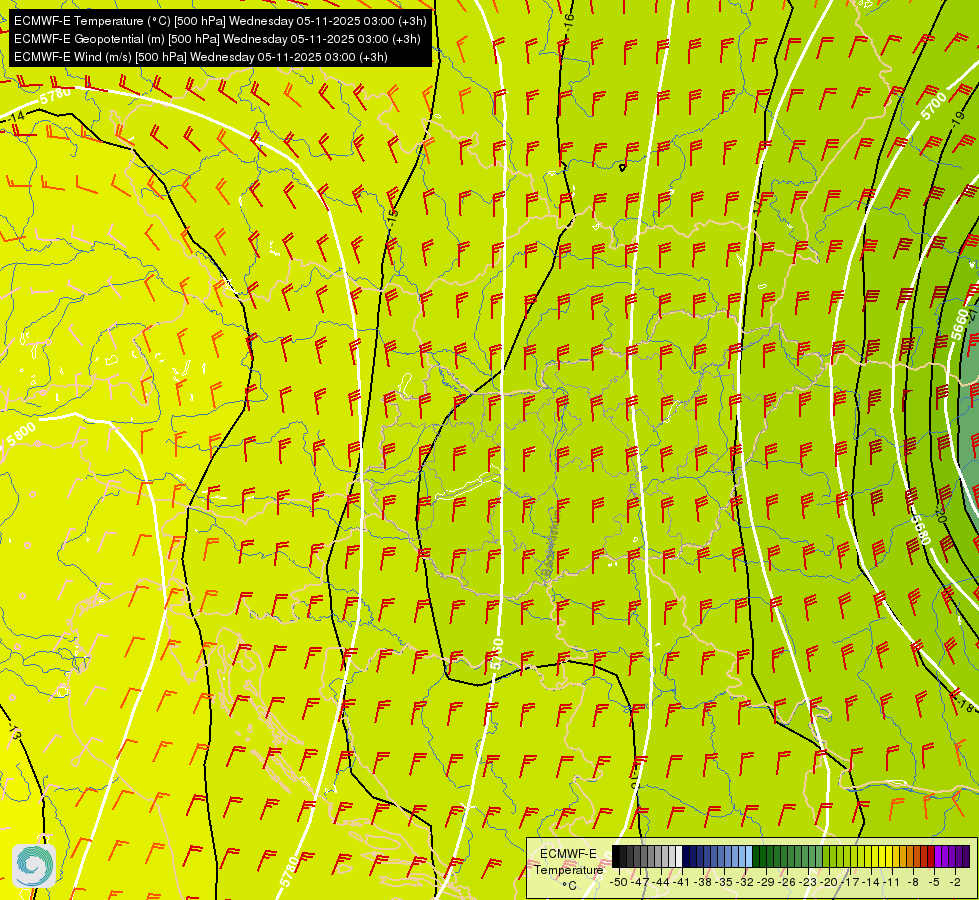Click the 5780 contour label along the bottom edge
The height and width of the screenshot is (900, 979).
click(x=289, y=871)
